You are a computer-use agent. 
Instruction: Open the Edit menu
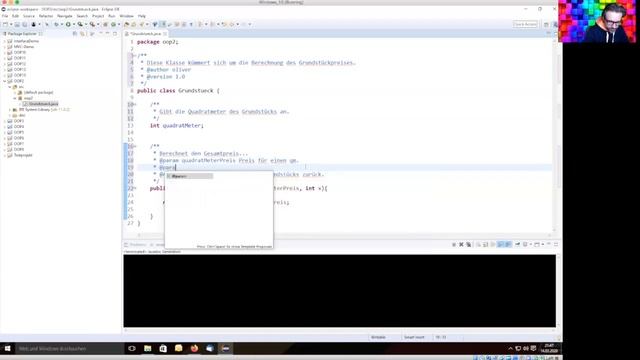point(16,16)
